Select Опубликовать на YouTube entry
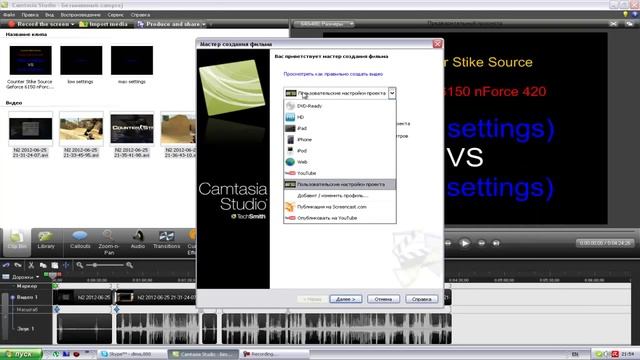The height and width of the screenshot is (360, 640). tap(340, 218)
